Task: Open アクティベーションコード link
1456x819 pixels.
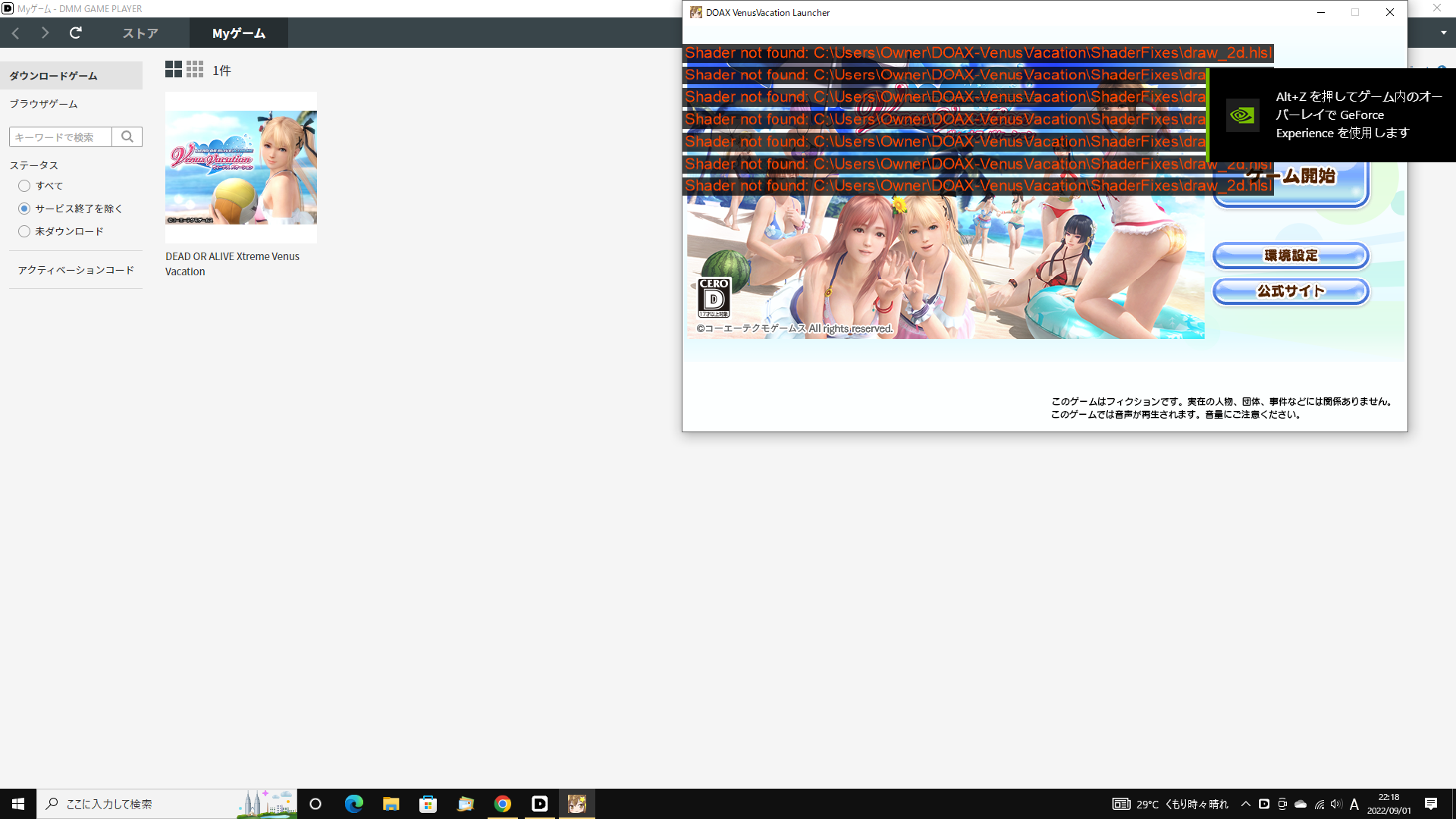Action: (x=76, y=270)
